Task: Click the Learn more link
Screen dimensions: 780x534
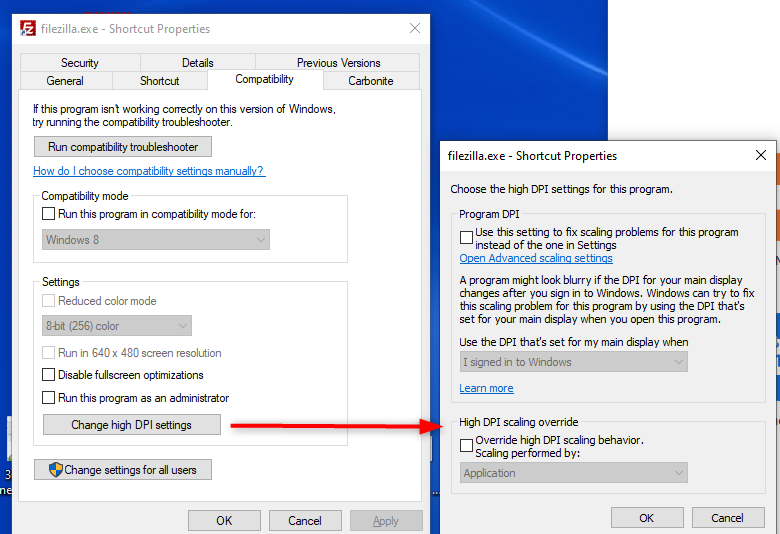Action: pyautogui.click(x=486, y=388)
